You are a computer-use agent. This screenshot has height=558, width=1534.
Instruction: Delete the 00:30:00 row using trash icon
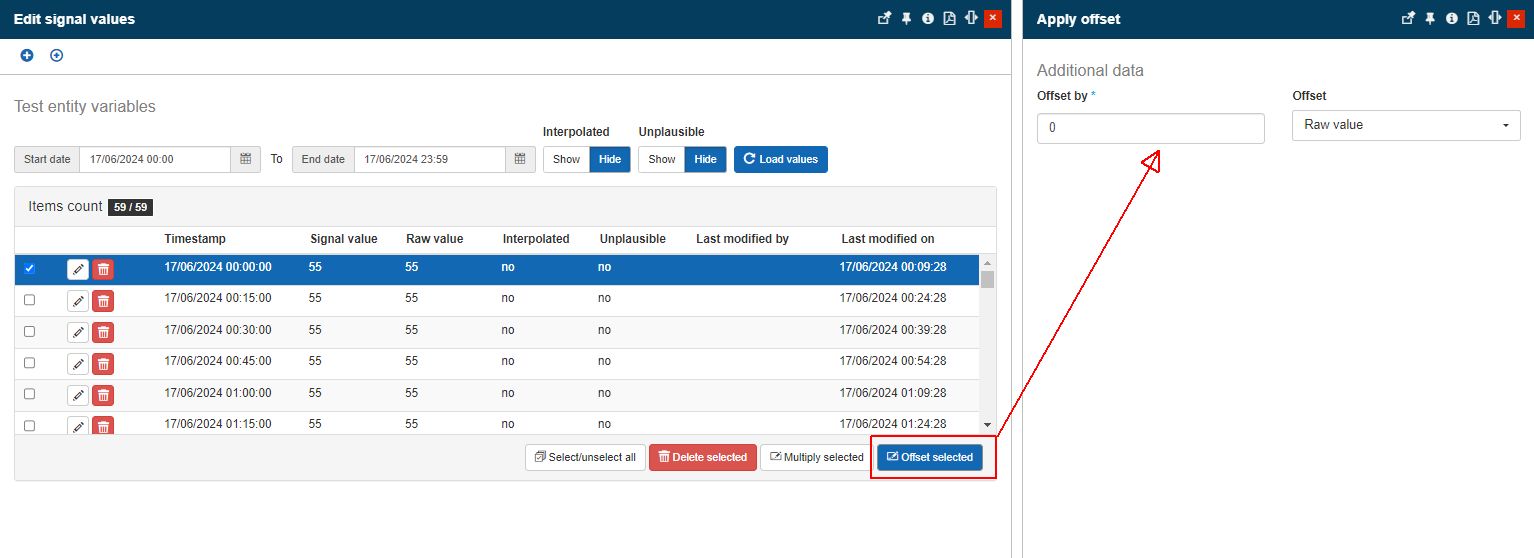(x=103, y=332)
